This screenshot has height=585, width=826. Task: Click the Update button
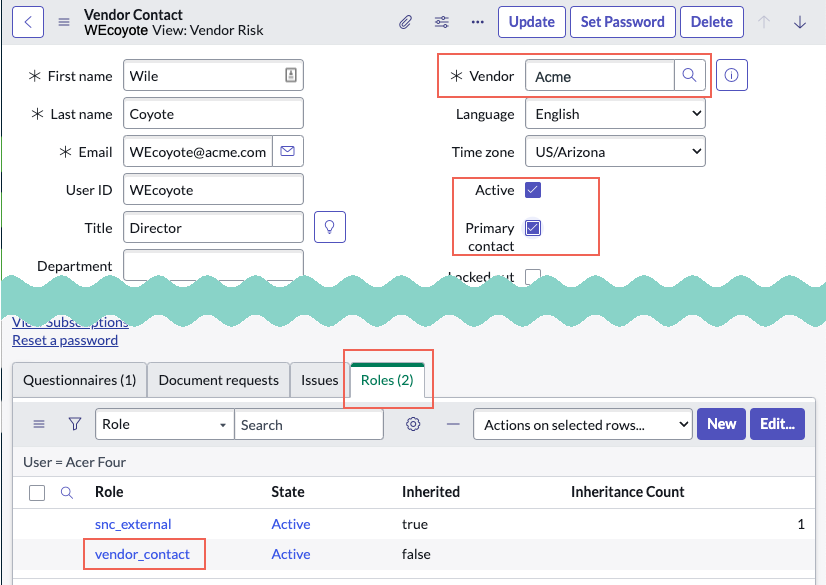pos(532,22)
